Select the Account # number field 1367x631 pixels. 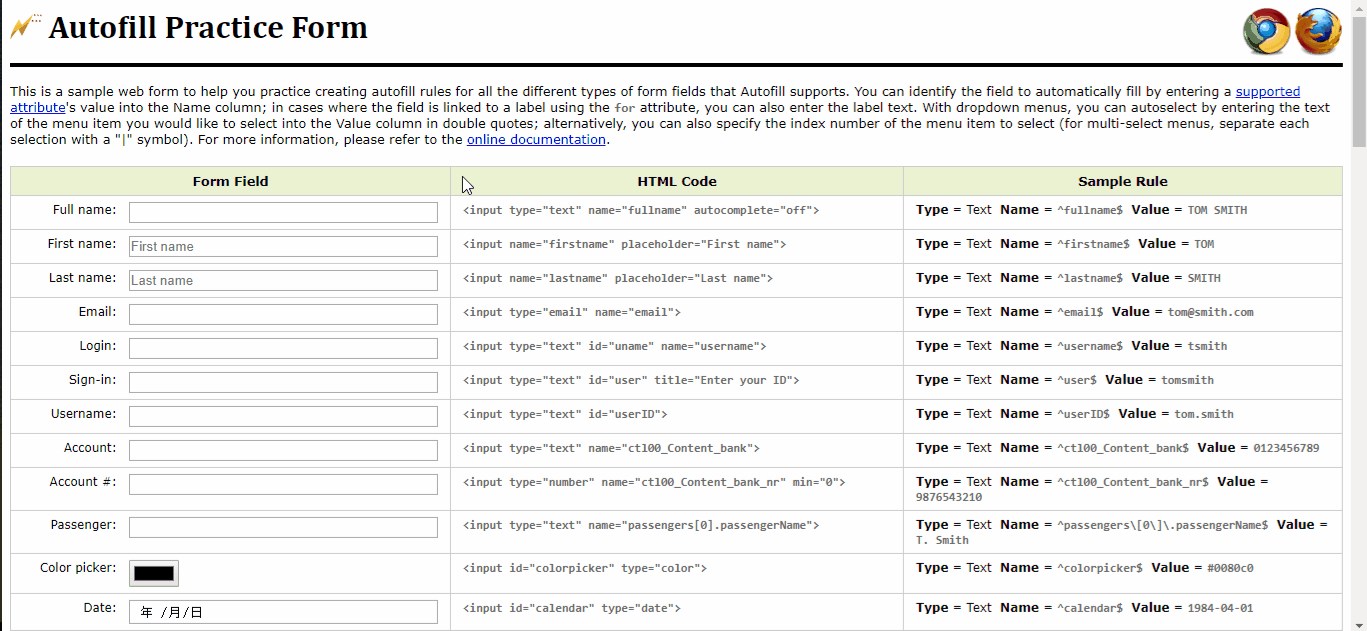pyautogui.click(x=283, y=484)
